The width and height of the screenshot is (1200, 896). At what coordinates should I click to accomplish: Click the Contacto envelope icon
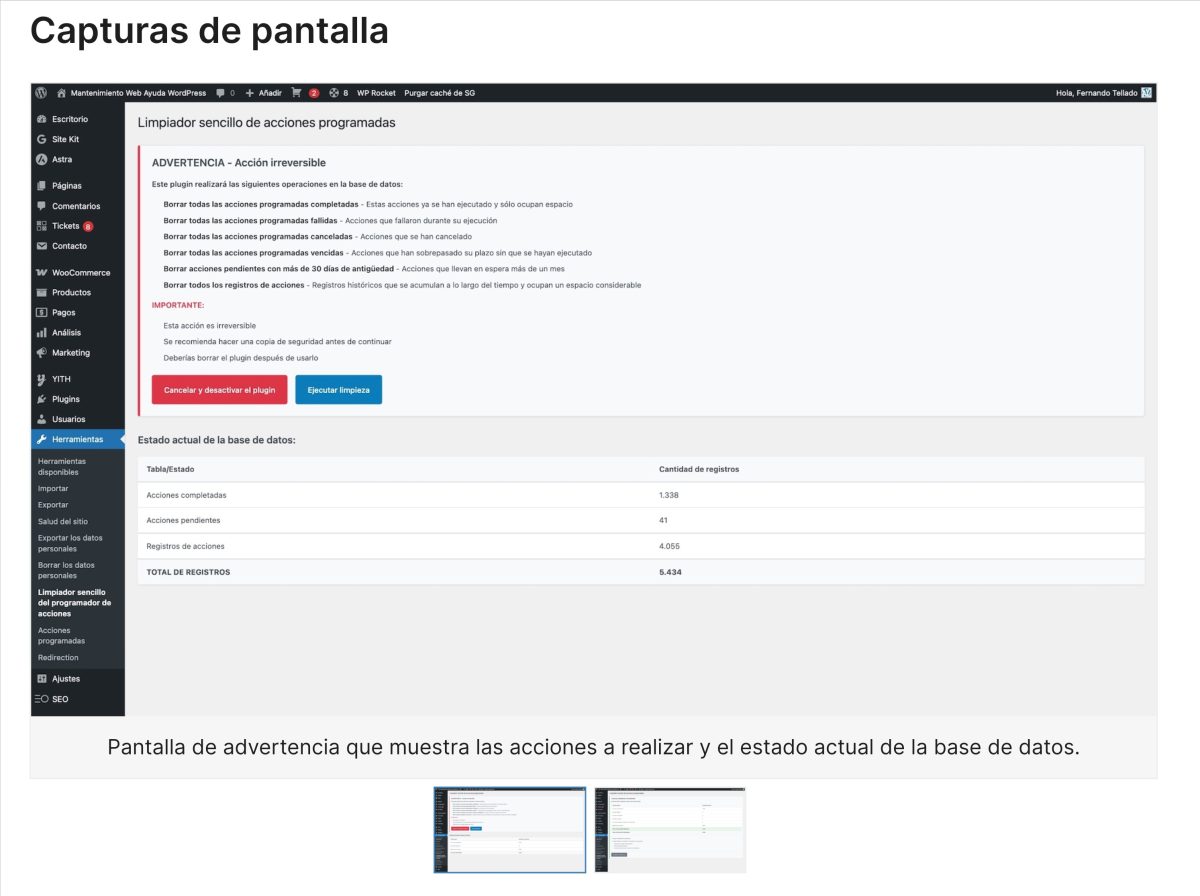click(x=39, y=245)
